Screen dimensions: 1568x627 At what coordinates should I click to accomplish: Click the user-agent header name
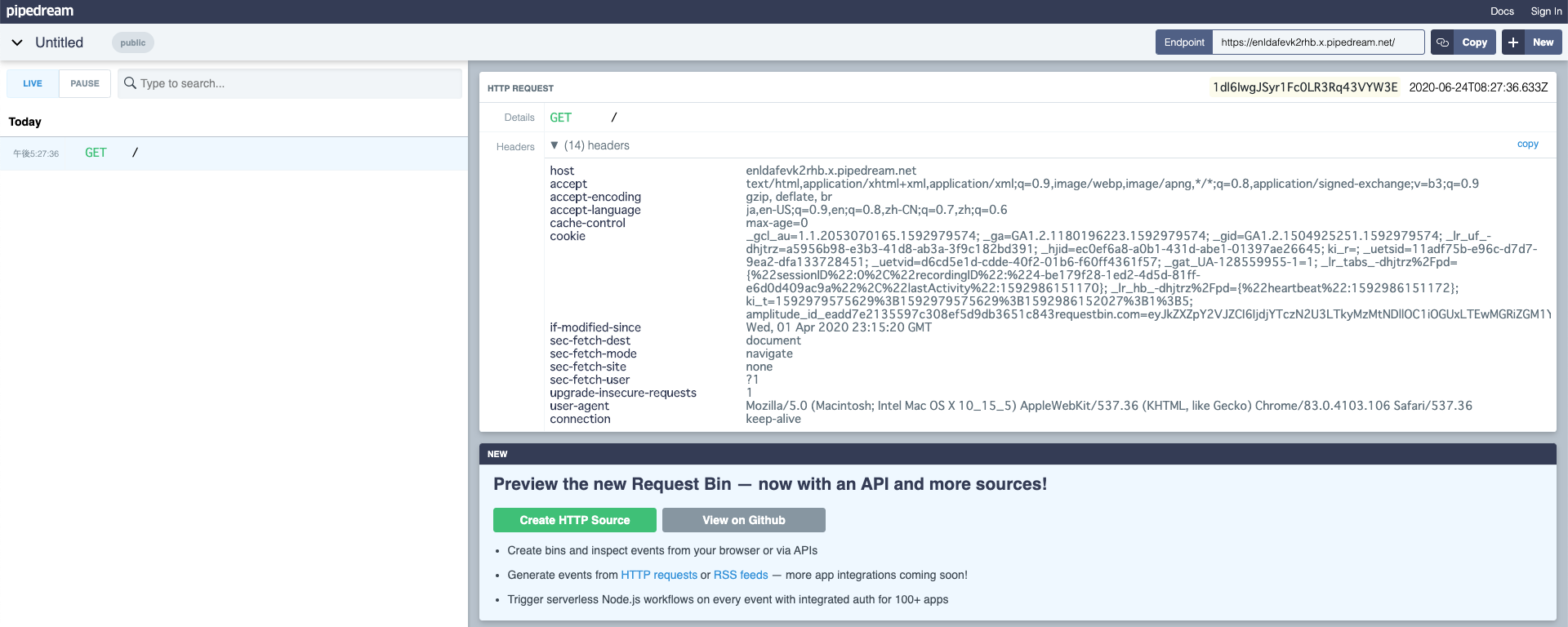point(579,406)
